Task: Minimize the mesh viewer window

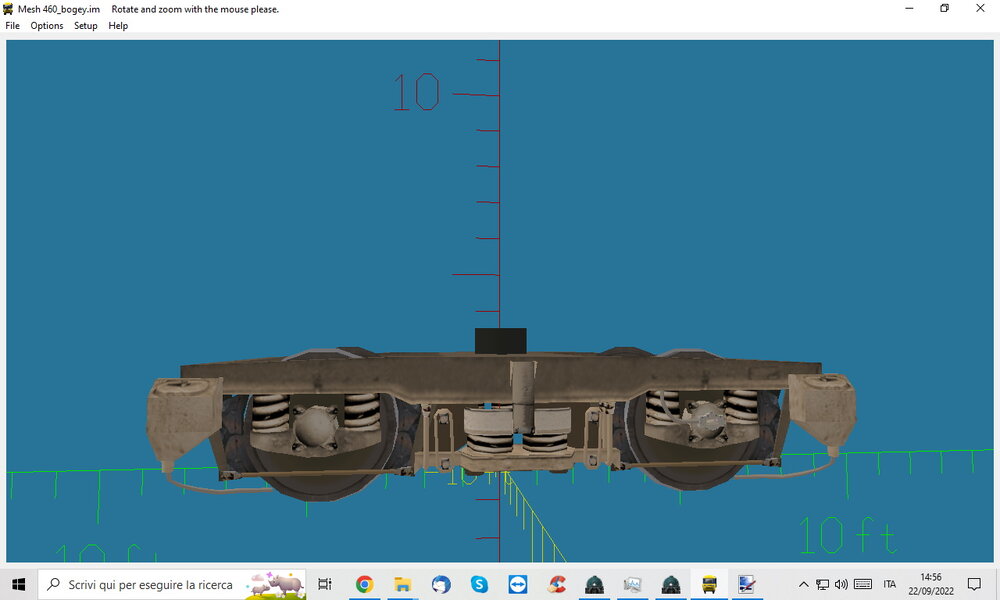Action: (909, 8)
